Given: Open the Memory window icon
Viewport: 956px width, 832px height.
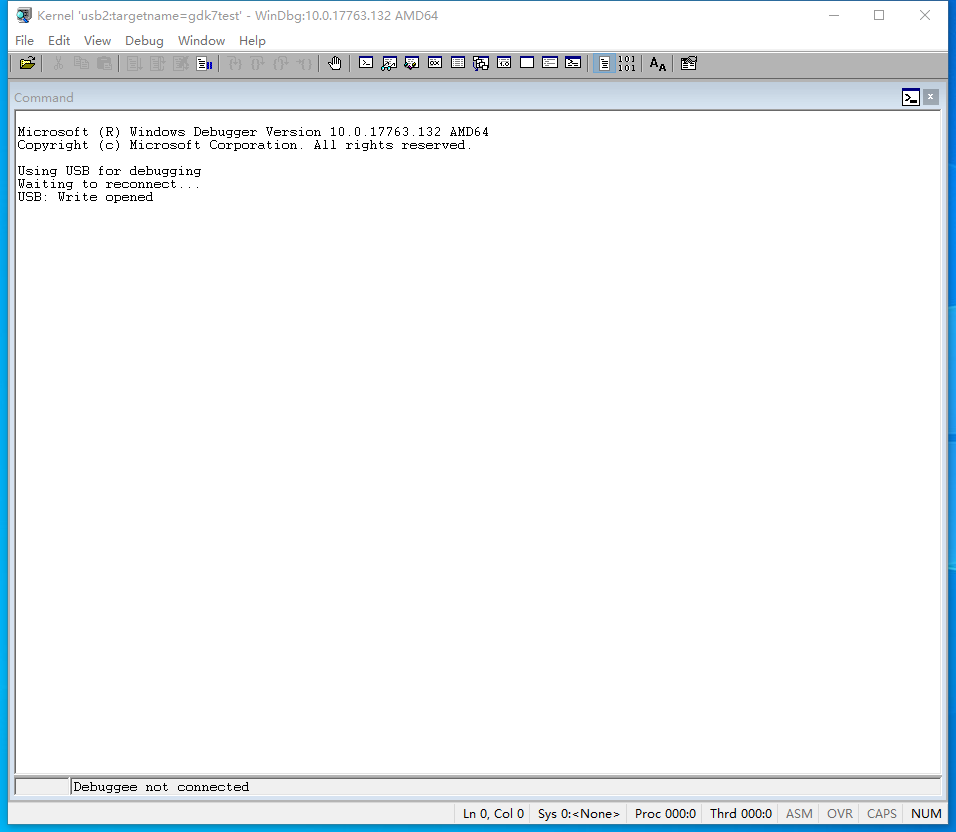Looking at the screenshot, I should pos(458,63).
